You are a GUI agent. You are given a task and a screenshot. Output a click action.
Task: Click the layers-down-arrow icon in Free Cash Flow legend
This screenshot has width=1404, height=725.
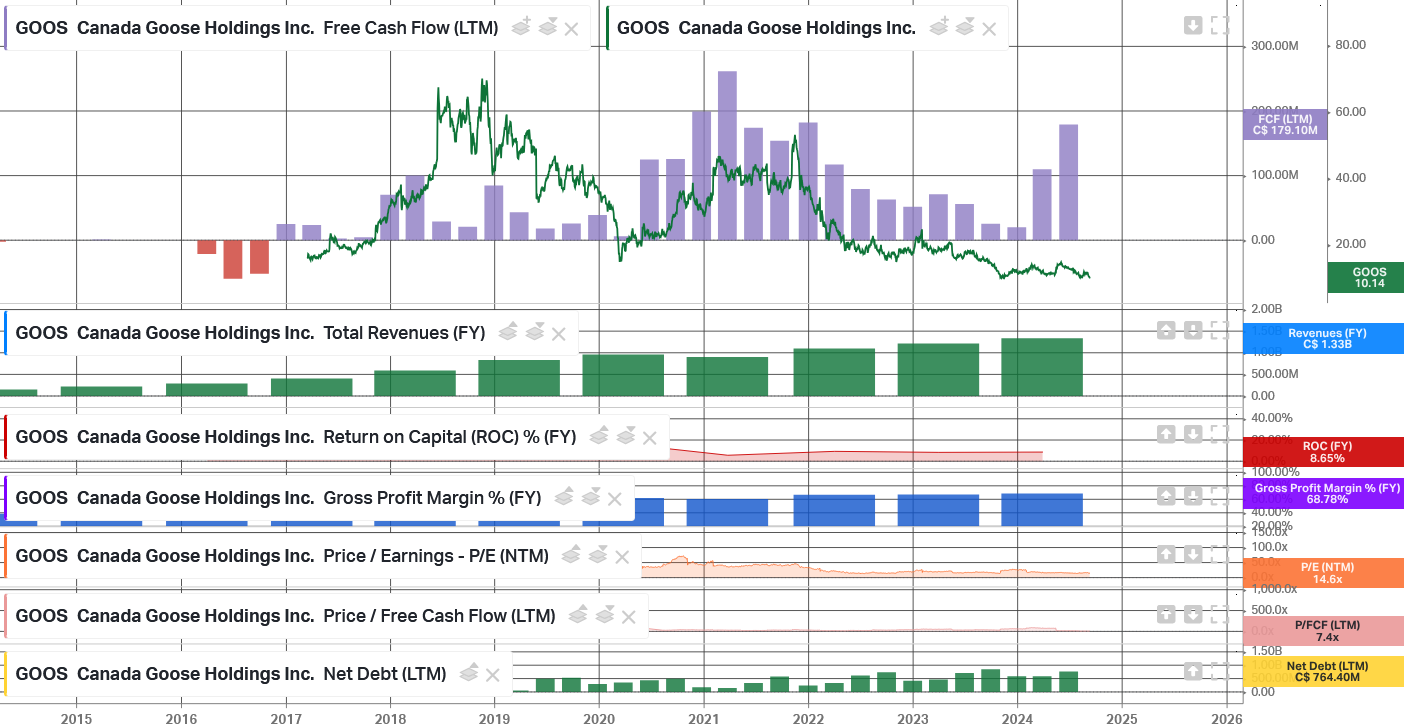coord(547,27)
